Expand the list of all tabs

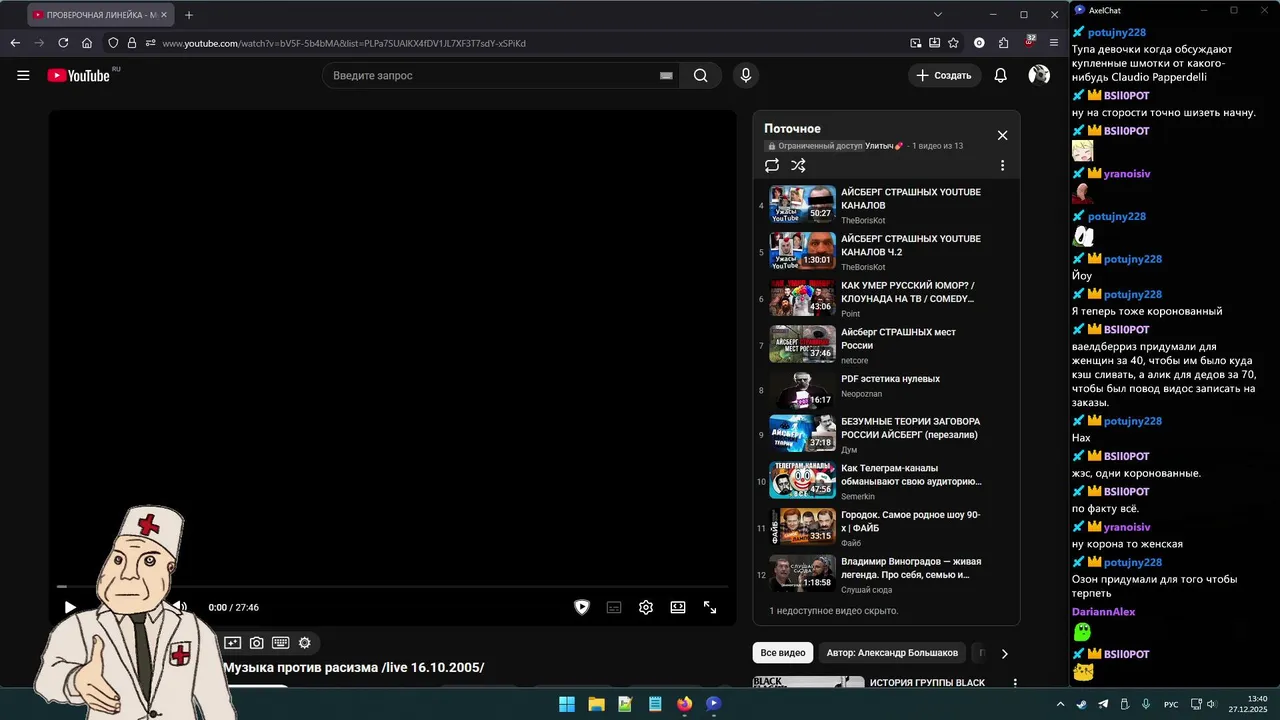click(x=938, y=15)
